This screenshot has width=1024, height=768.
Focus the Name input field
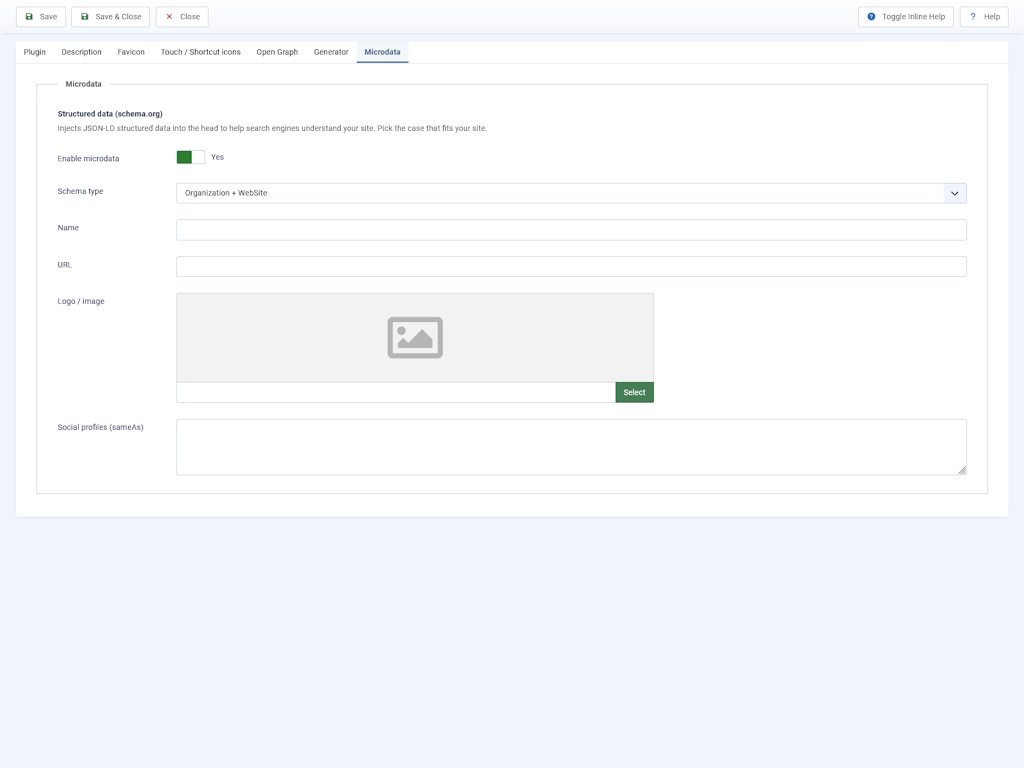coord(571,230)
